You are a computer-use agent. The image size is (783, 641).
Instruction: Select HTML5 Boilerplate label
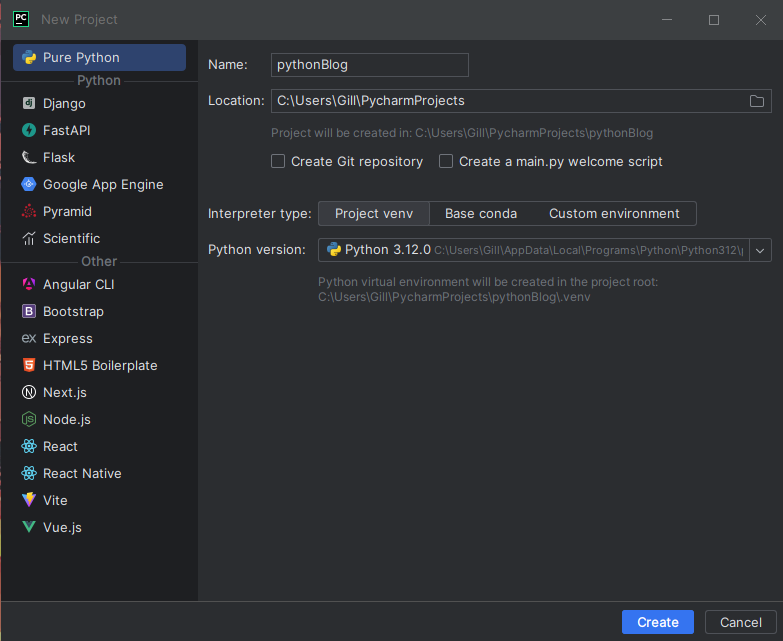pyautogui.click(x=100, y=365)
